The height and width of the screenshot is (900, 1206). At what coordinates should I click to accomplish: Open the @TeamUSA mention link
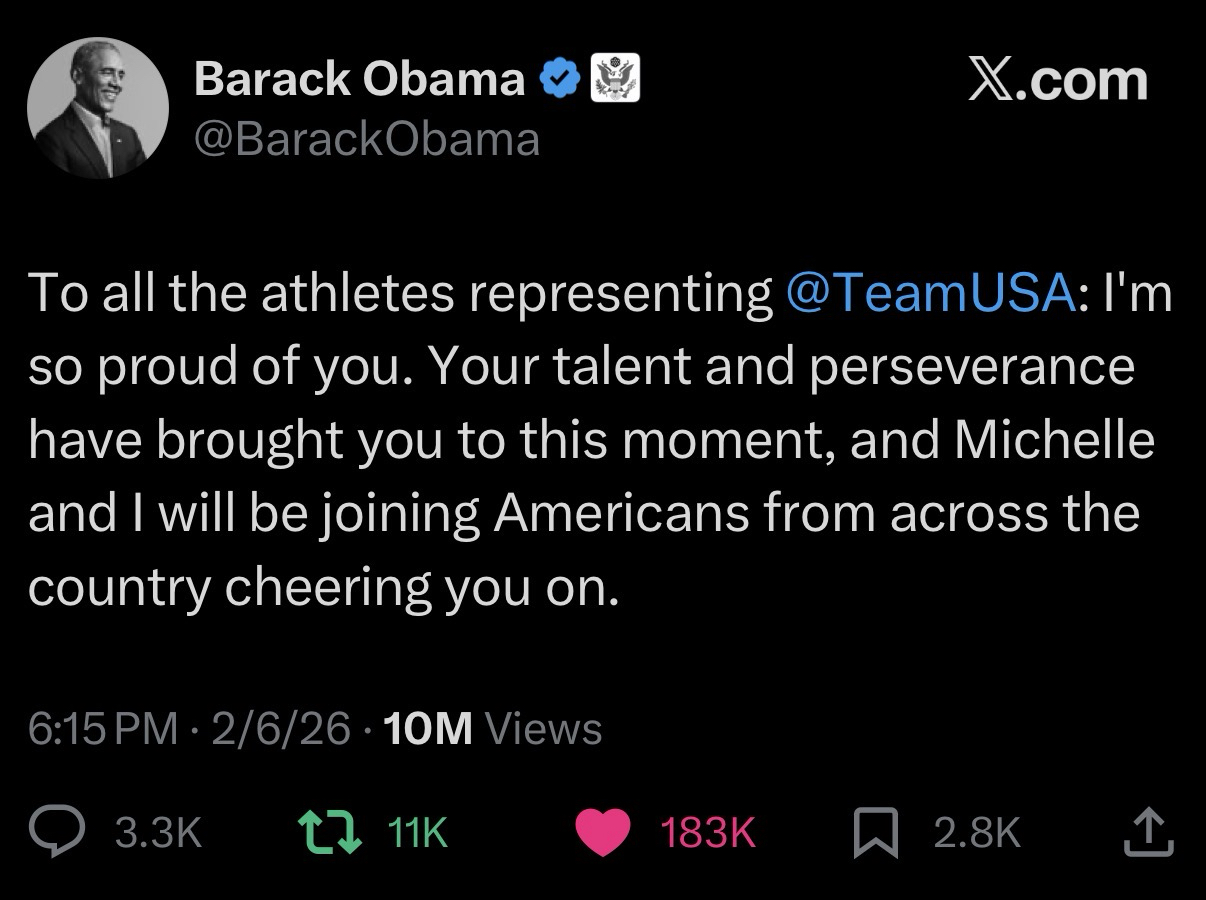point(930,293)
